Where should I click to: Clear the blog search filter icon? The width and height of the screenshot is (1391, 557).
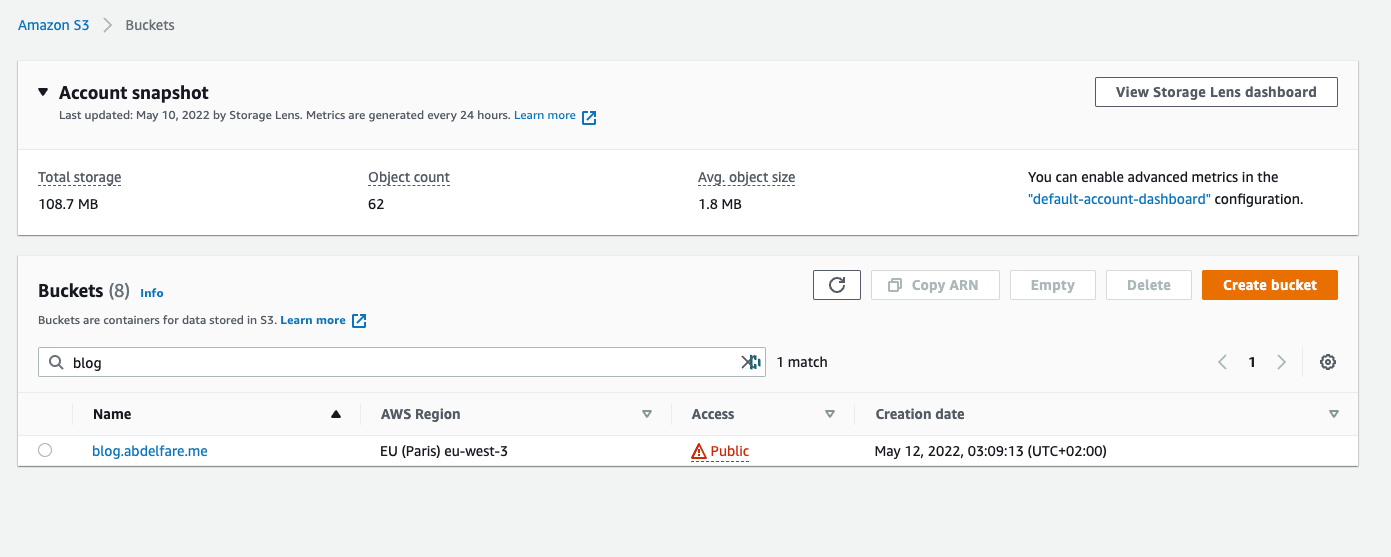click(750, 362)
